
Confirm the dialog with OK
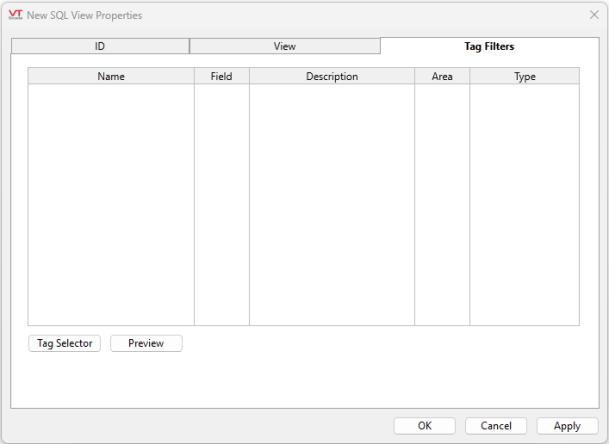(x=424, y=426)
